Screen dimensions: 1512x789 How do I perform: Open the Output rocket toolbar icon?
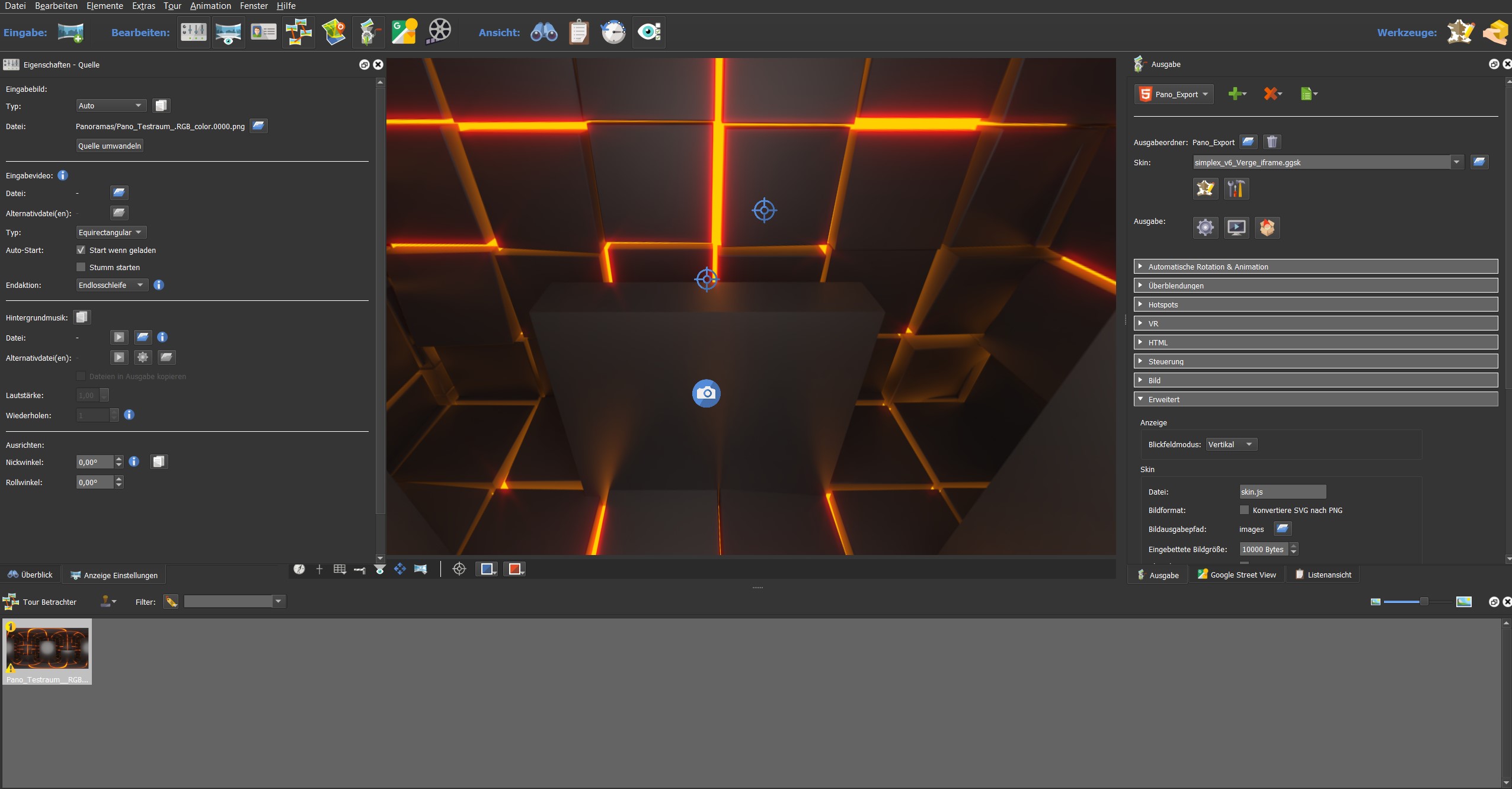click(369, 32)
